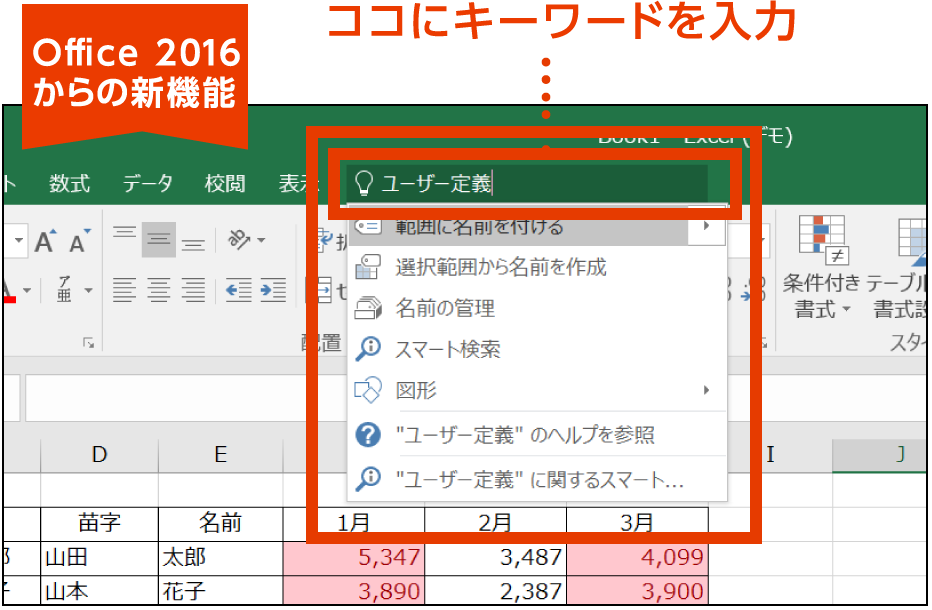Select スマート検索 in the dropdown results
The image size is (932, 610).
point(537,349)
